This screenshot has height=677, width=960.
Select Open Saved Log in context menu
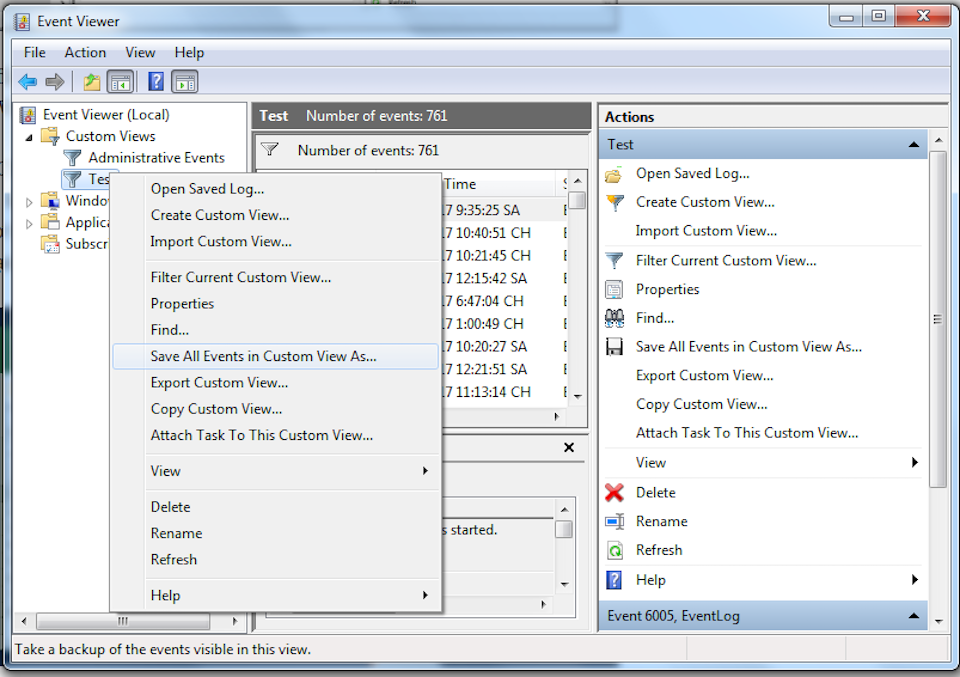coord(276,189)
